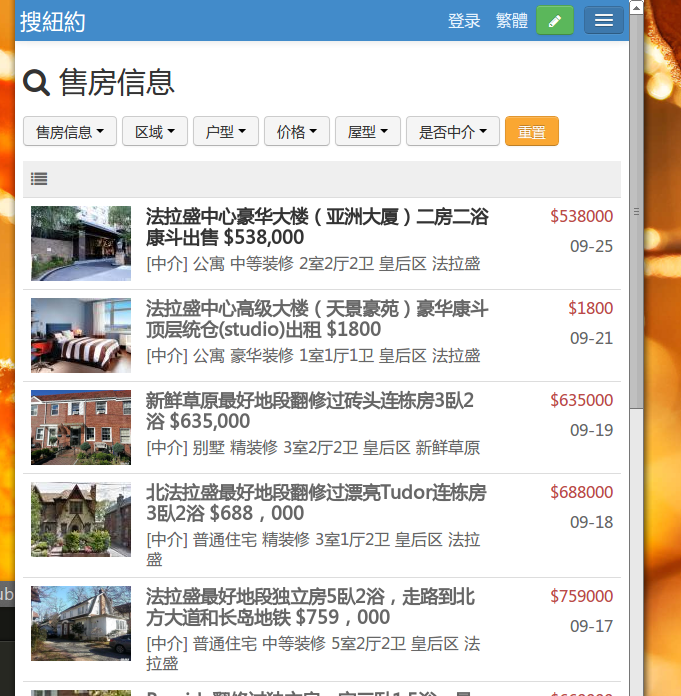
Task: Switch to 繁體 traditional Chinese
Action: (x=512, y=21)
